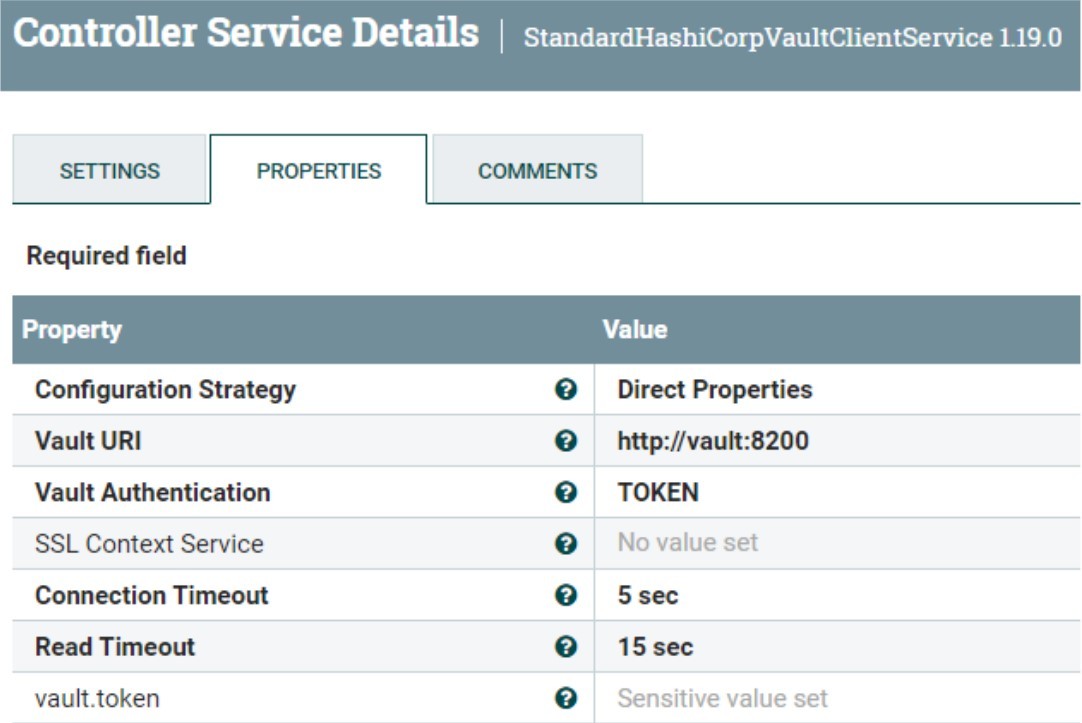1082x723 pixels.
Task: Click the vault.token property name
Action: [x=97, y=698]
